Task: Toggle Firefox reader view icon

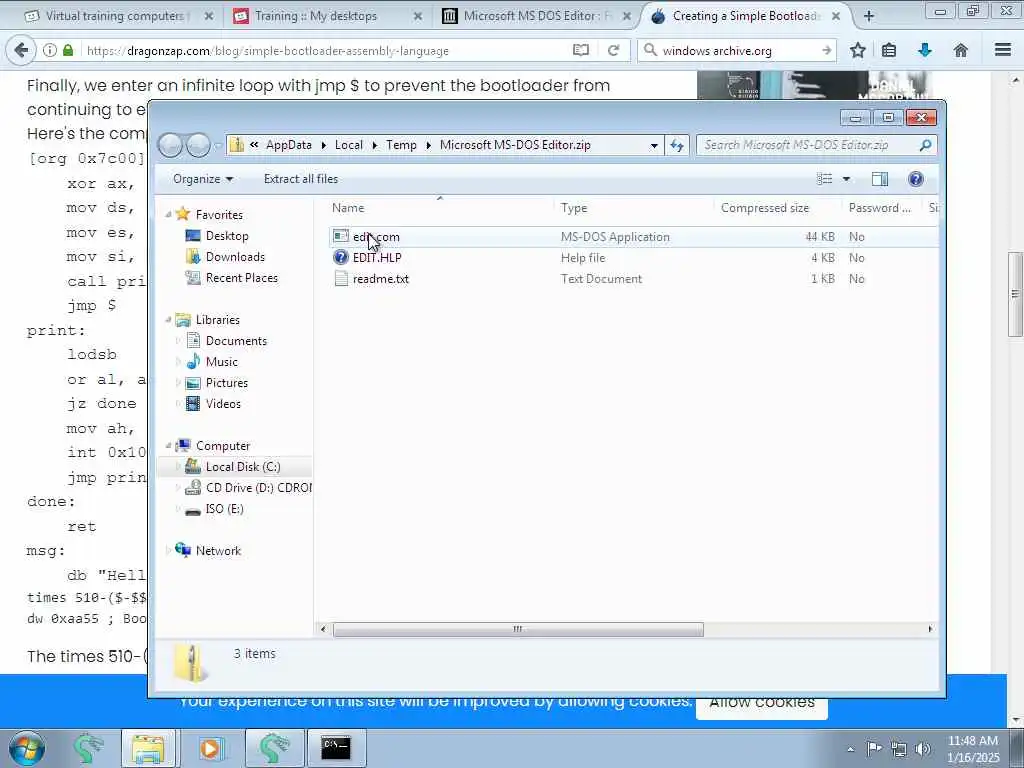Action: [581, 50]
